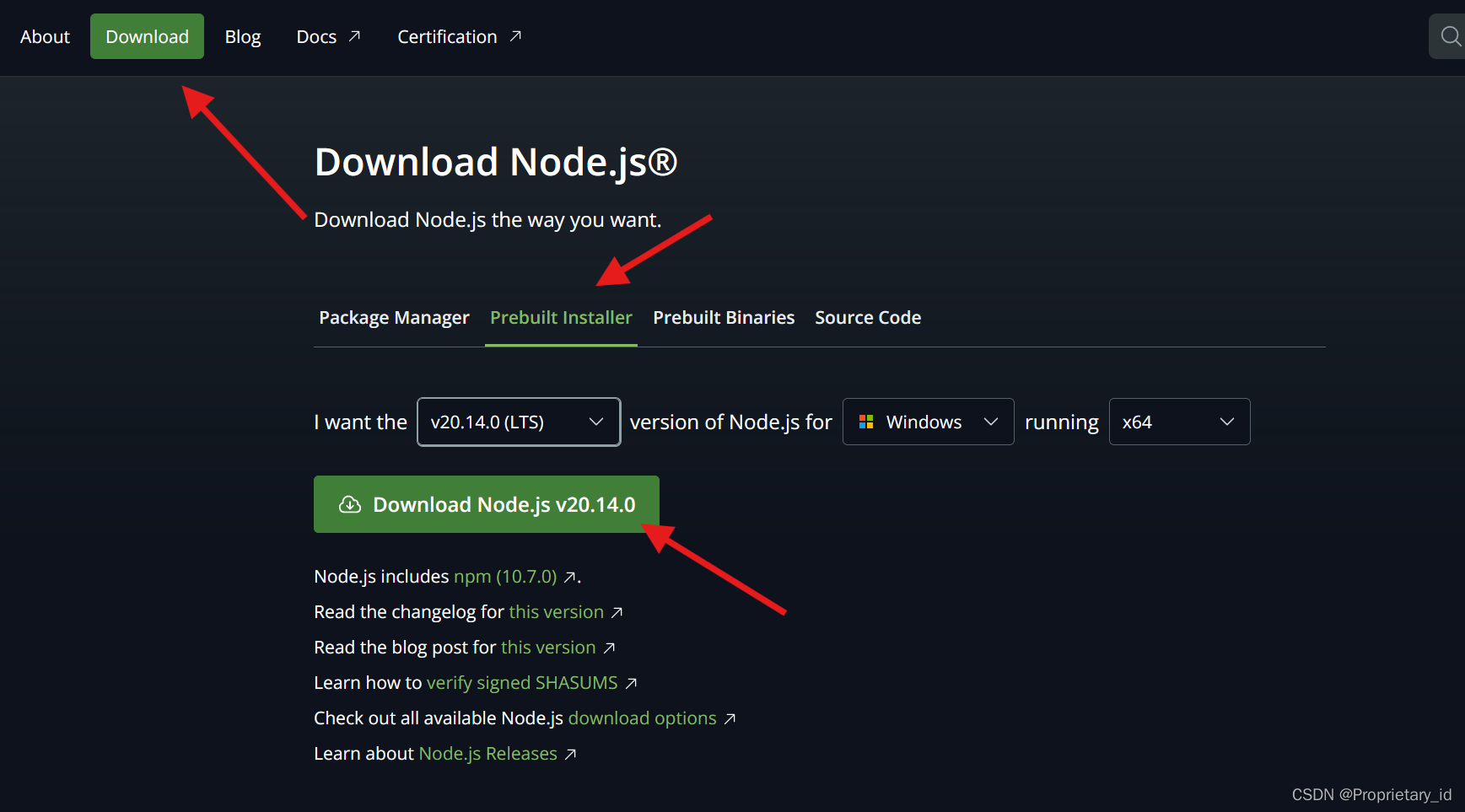Switch to Source Code tab
The height and width of the screenshot is (812, 1465).
(868, 318)
